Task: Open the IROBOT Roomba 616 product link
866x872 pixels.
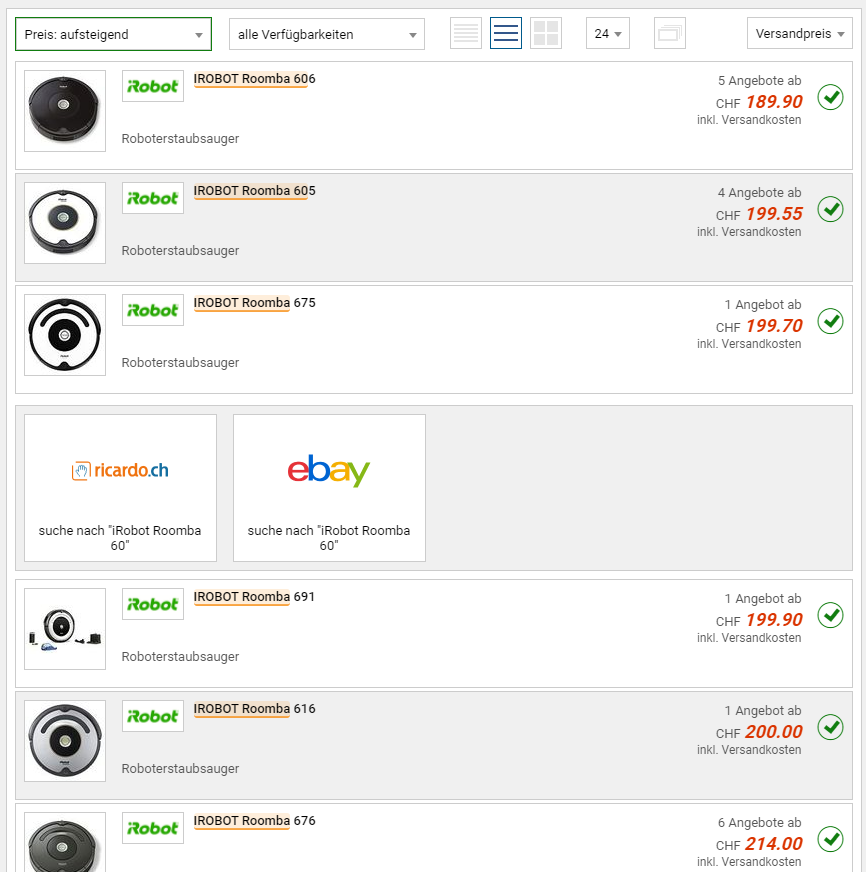Action: (254, 709)
